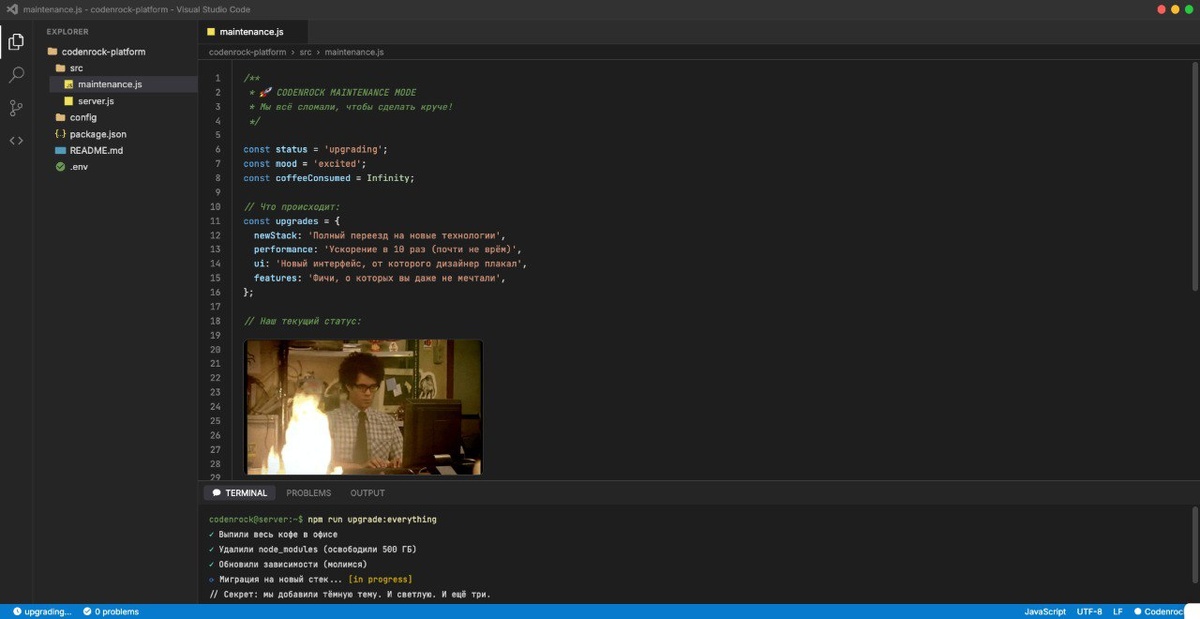This screenshot has height=619, width=1200.
Task: Click the rocket emoji in the comment
Action: (x=266, y=92)
